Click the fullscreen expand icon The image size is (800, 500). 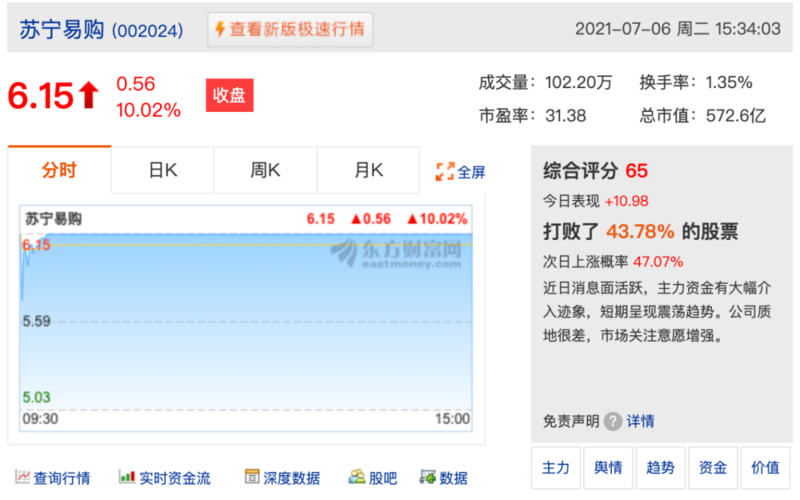[x=445, y=171]
